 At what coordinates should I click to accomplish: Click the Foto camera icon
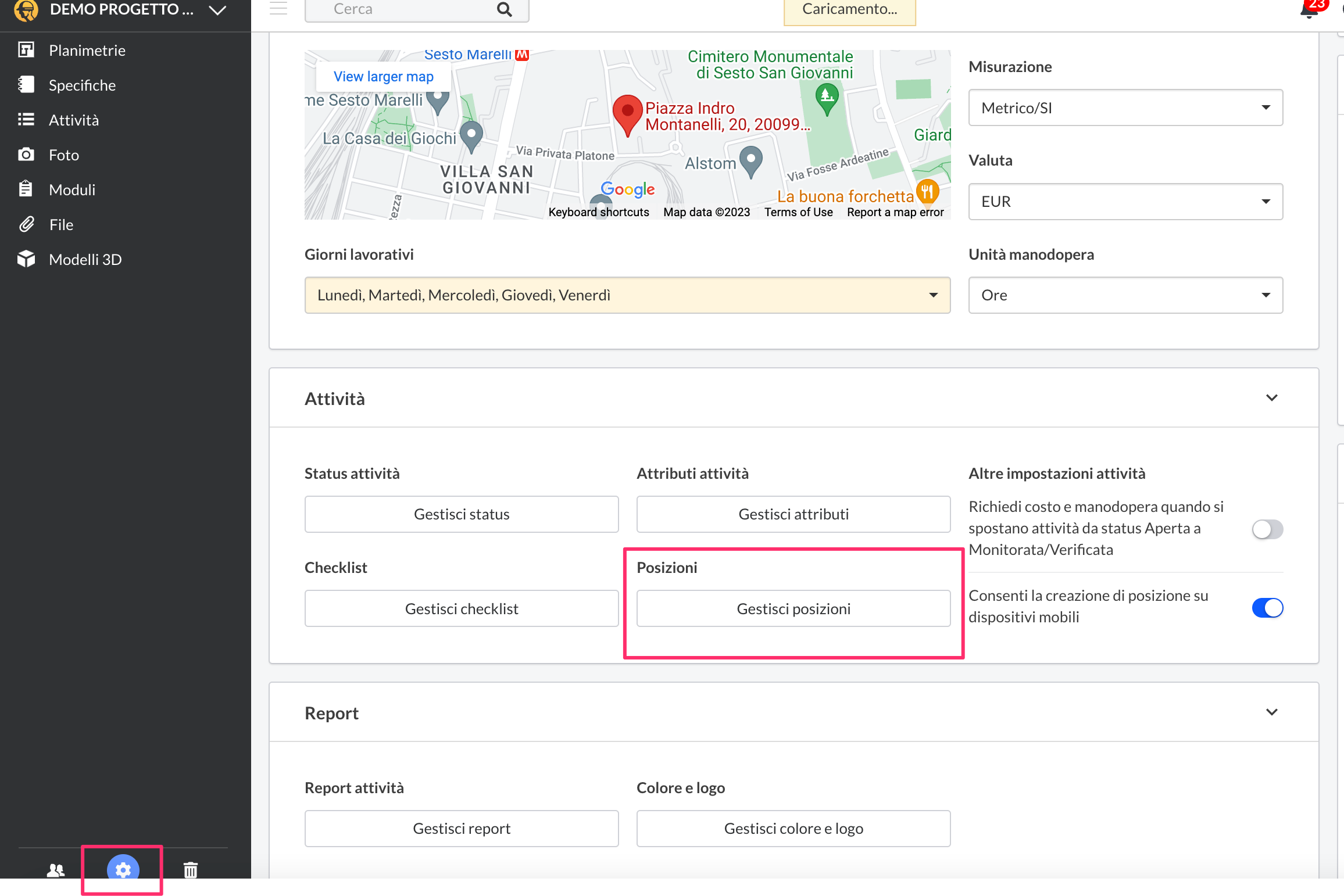26,155
